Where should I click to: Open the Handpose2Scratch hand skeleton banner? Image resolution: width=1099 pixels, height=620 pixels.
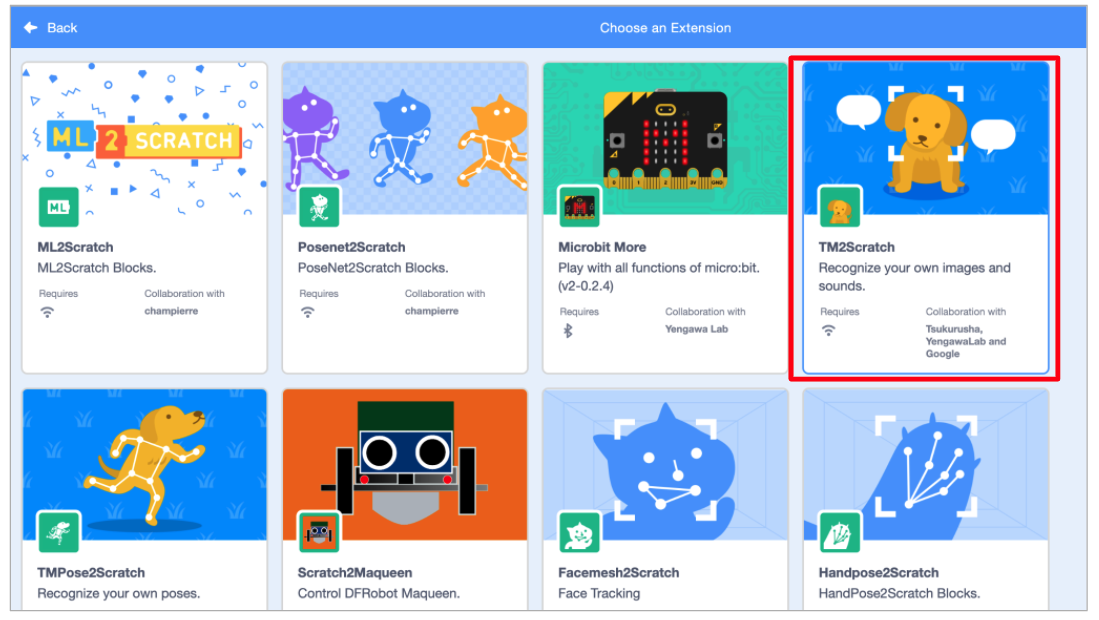click(x=926, y=464)
